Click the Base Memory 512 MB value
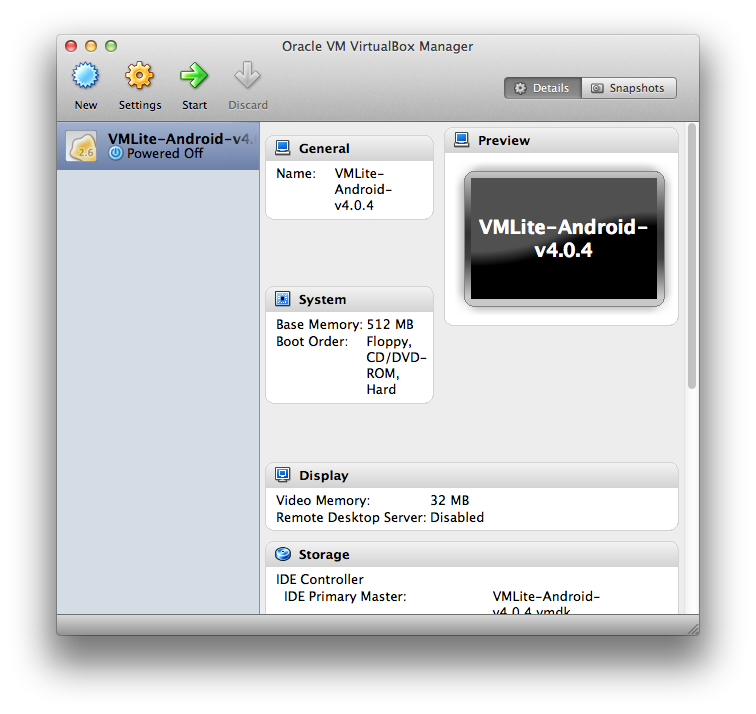 pos(390,324)
